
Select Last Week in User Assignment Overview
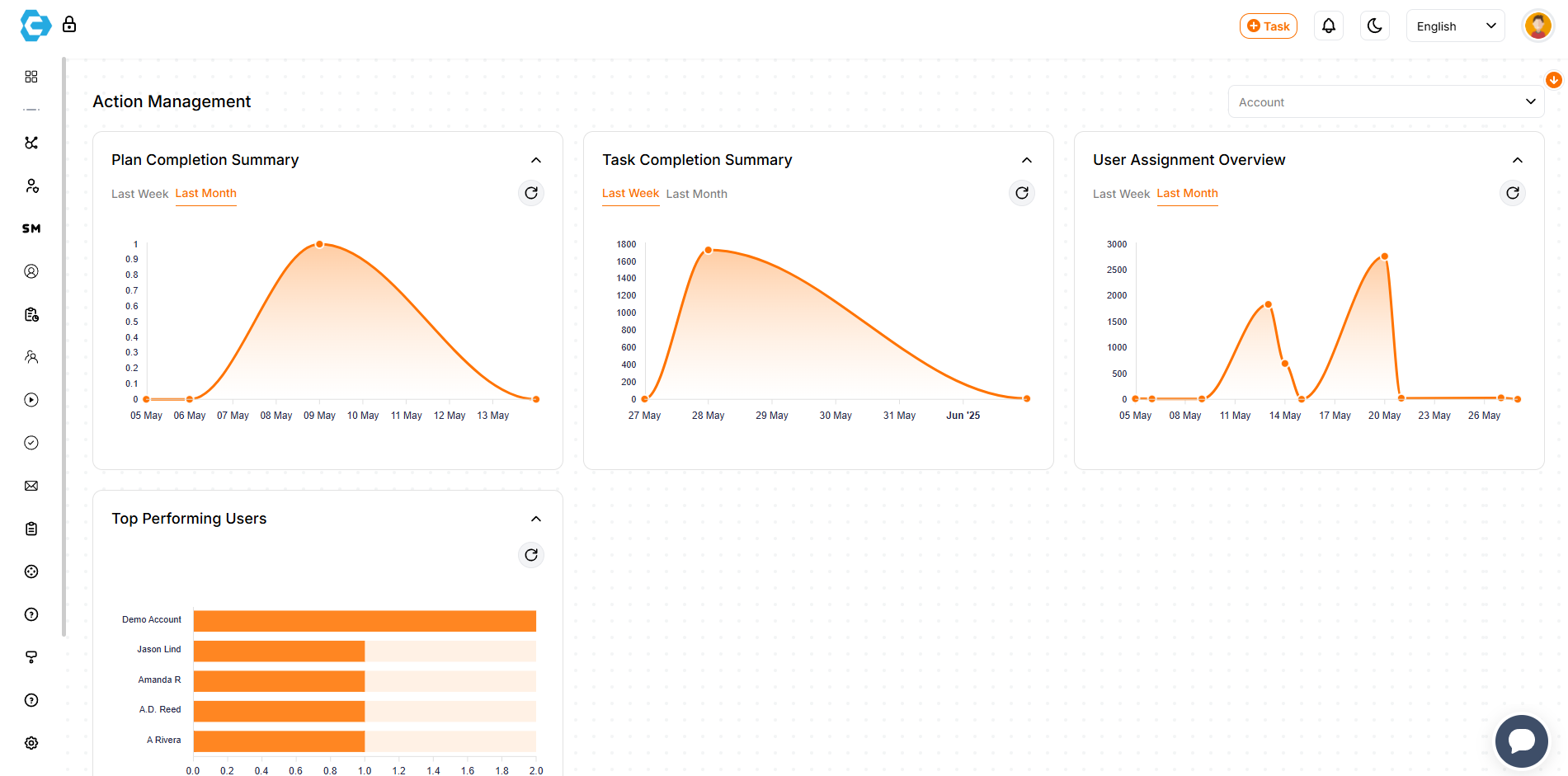[1120, 194]
